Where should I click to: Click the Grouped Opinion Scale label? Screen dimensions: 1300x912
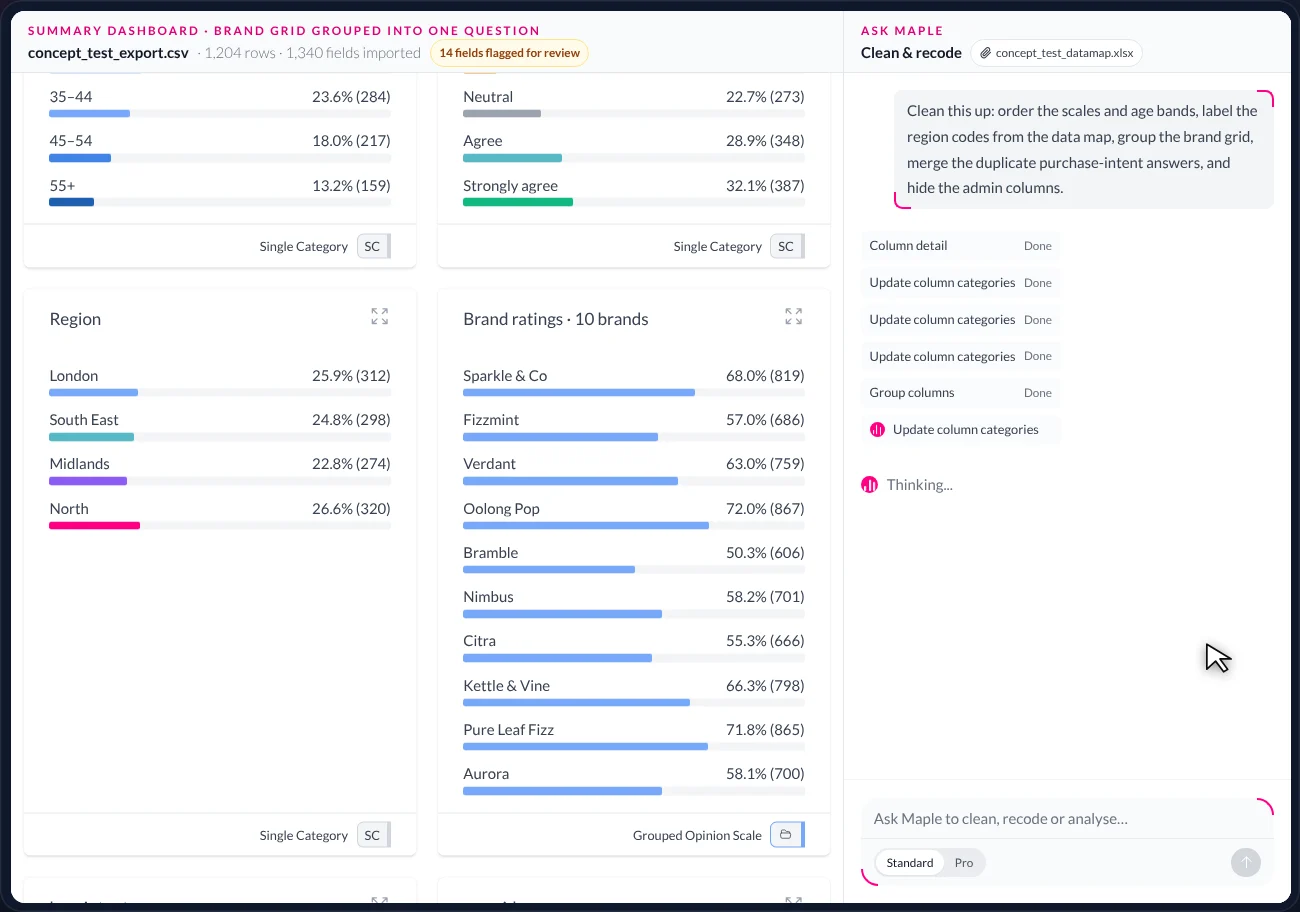click(x=697, y=835)
